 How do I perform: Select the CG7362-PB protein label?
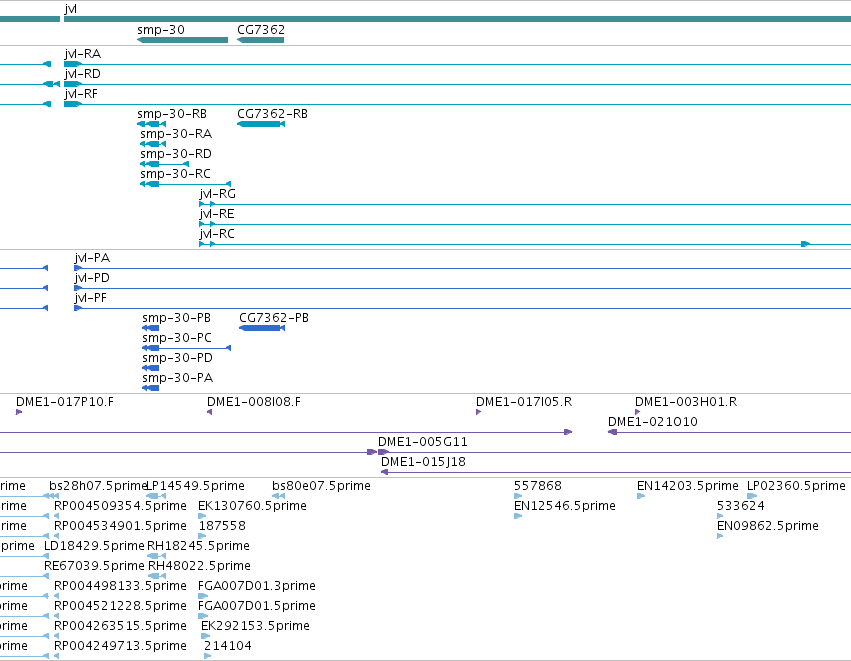click(274, 318)
